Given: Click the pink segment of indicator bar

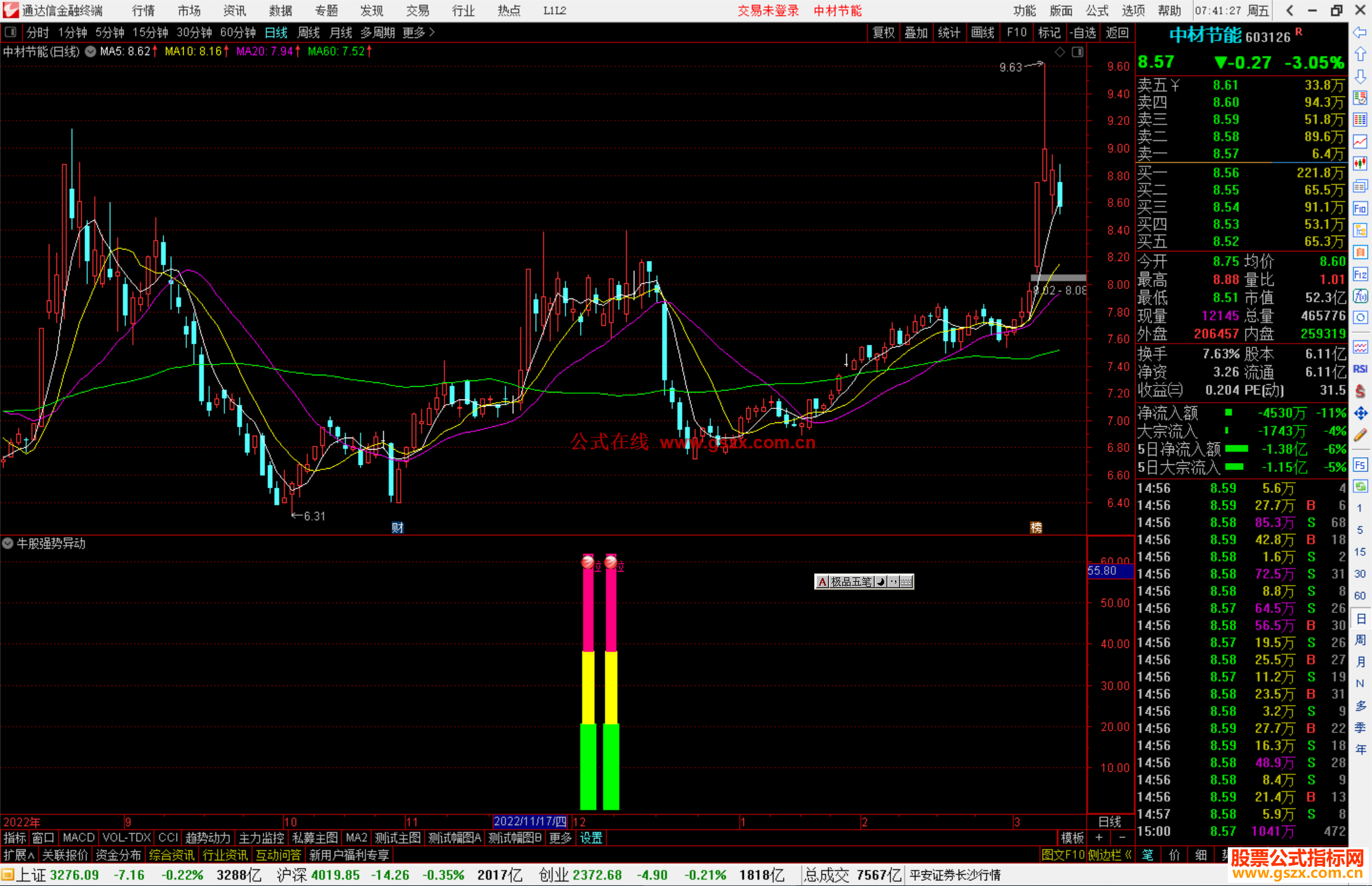Looking at the screenshot, I should pos(588,610).
